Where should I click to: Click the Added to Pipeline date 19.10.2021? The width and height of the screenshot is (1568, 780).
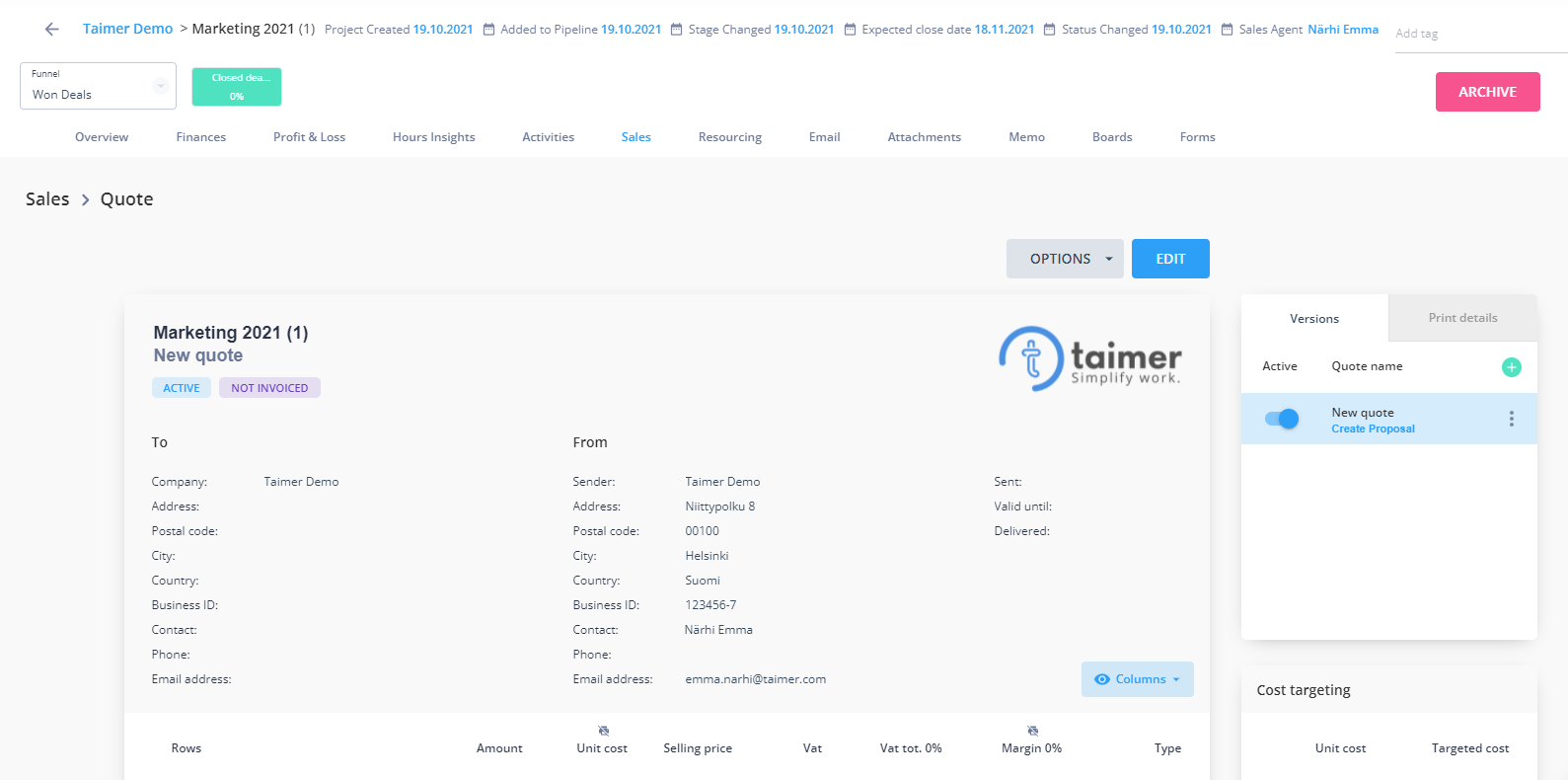coord(631,30)
